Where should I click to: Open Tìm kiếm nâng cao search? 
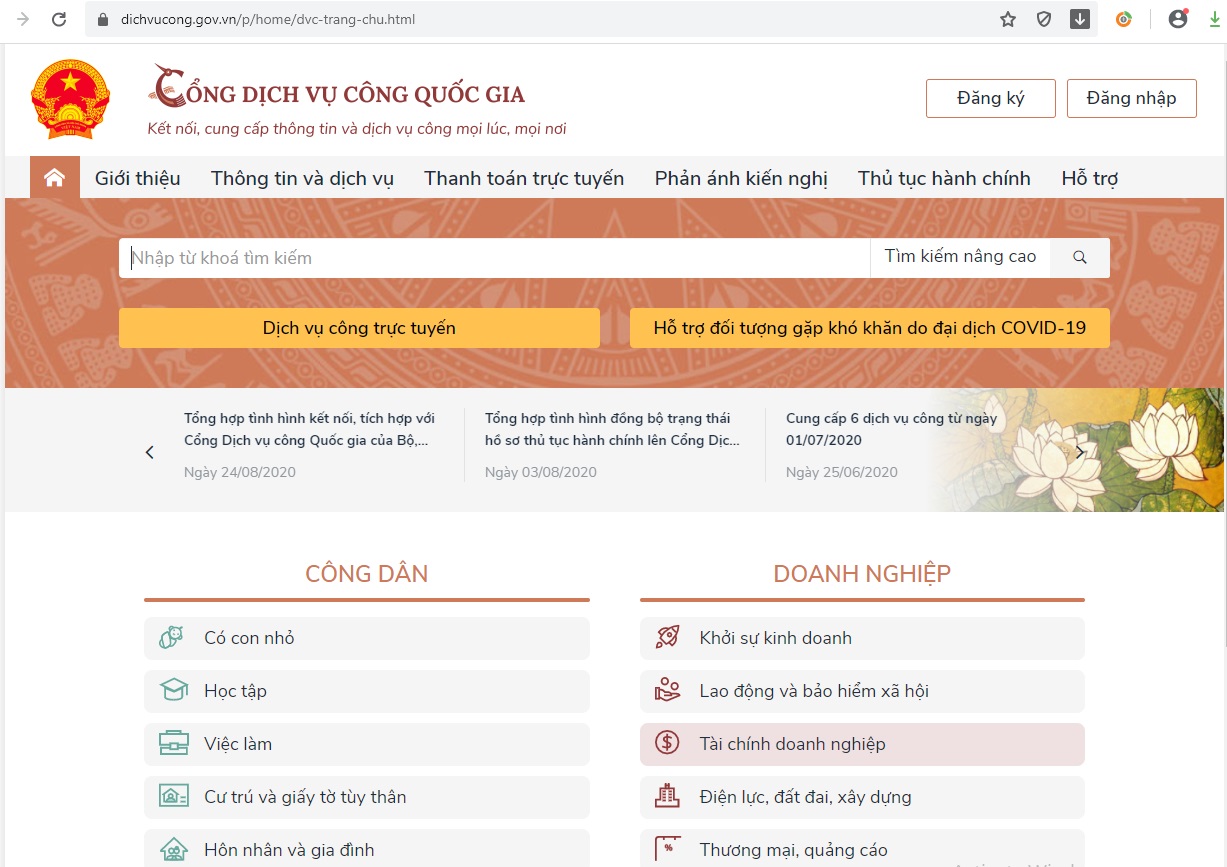pyautogui.click(x=960, y=257)
